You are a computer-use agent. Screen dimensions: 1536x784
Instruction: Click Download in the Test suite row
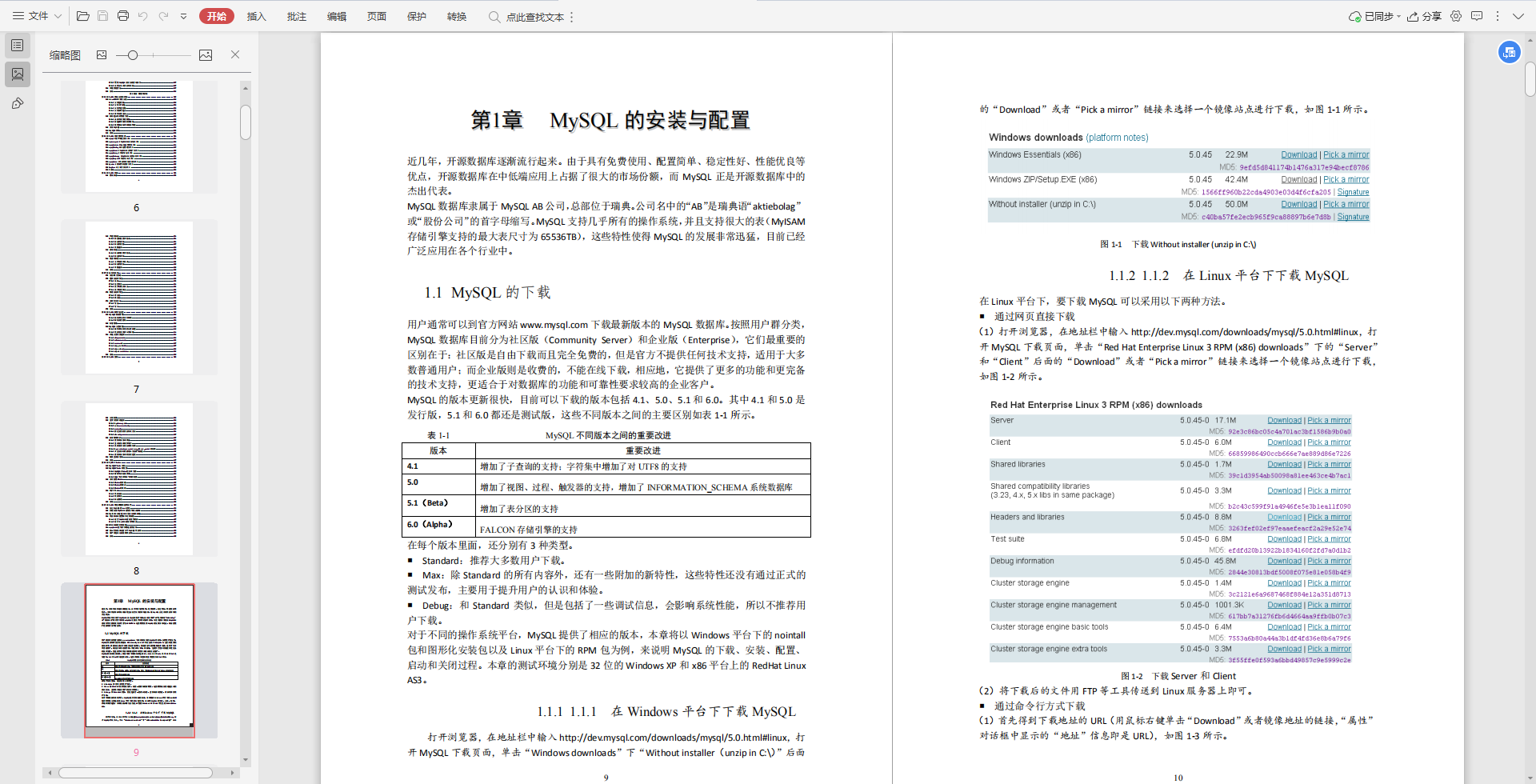(x=1285, y=539)
